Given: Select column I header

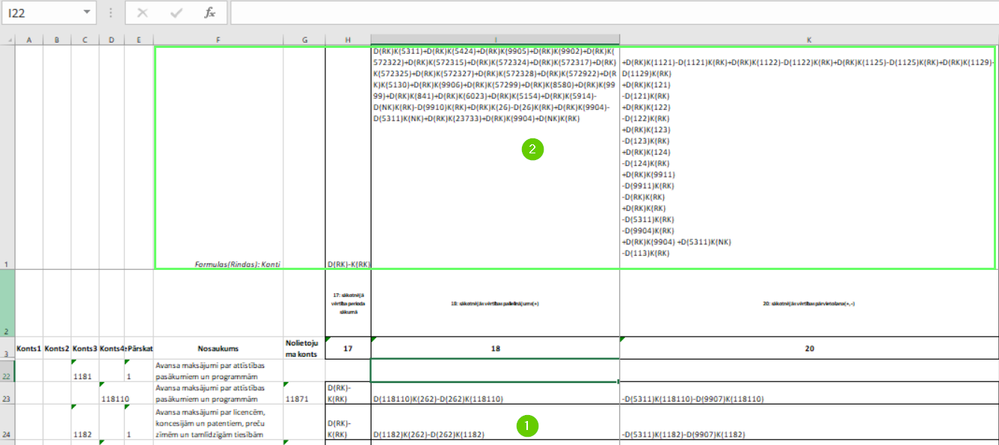Looking at the screenshot, I should 495,40.
